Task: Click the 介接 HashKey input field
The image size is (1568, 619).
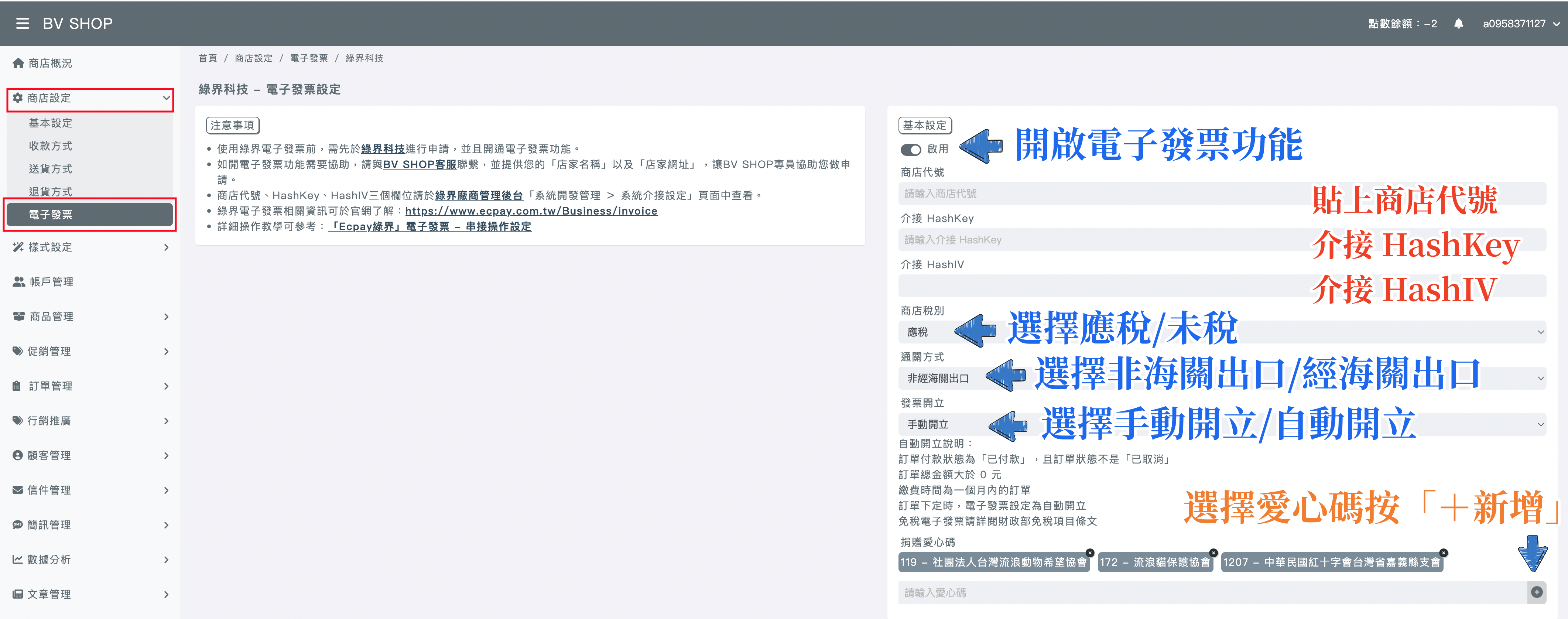Action: point(1222,240)
